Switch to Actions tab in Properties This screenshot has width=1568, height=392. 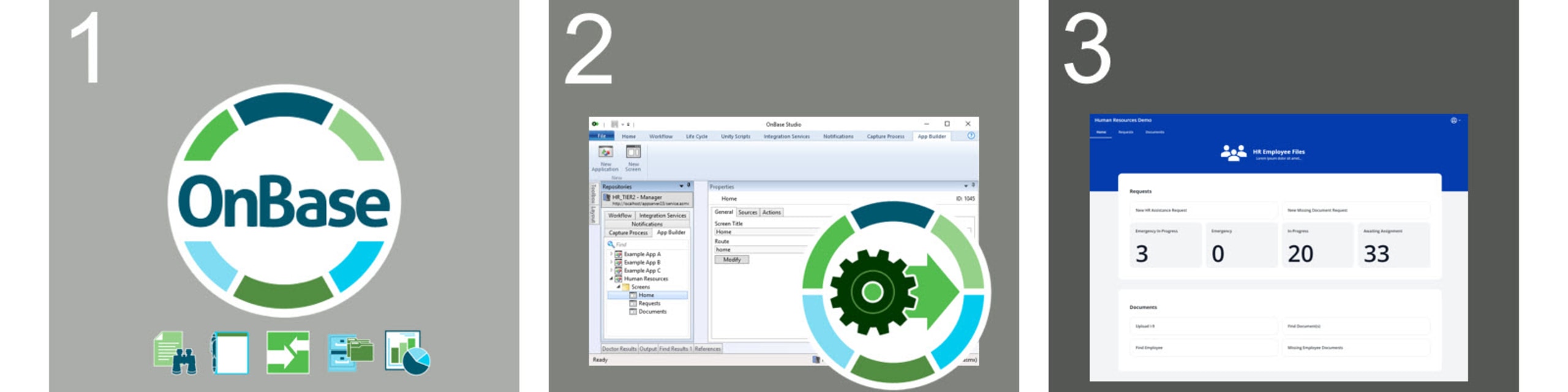coord(771,212)
